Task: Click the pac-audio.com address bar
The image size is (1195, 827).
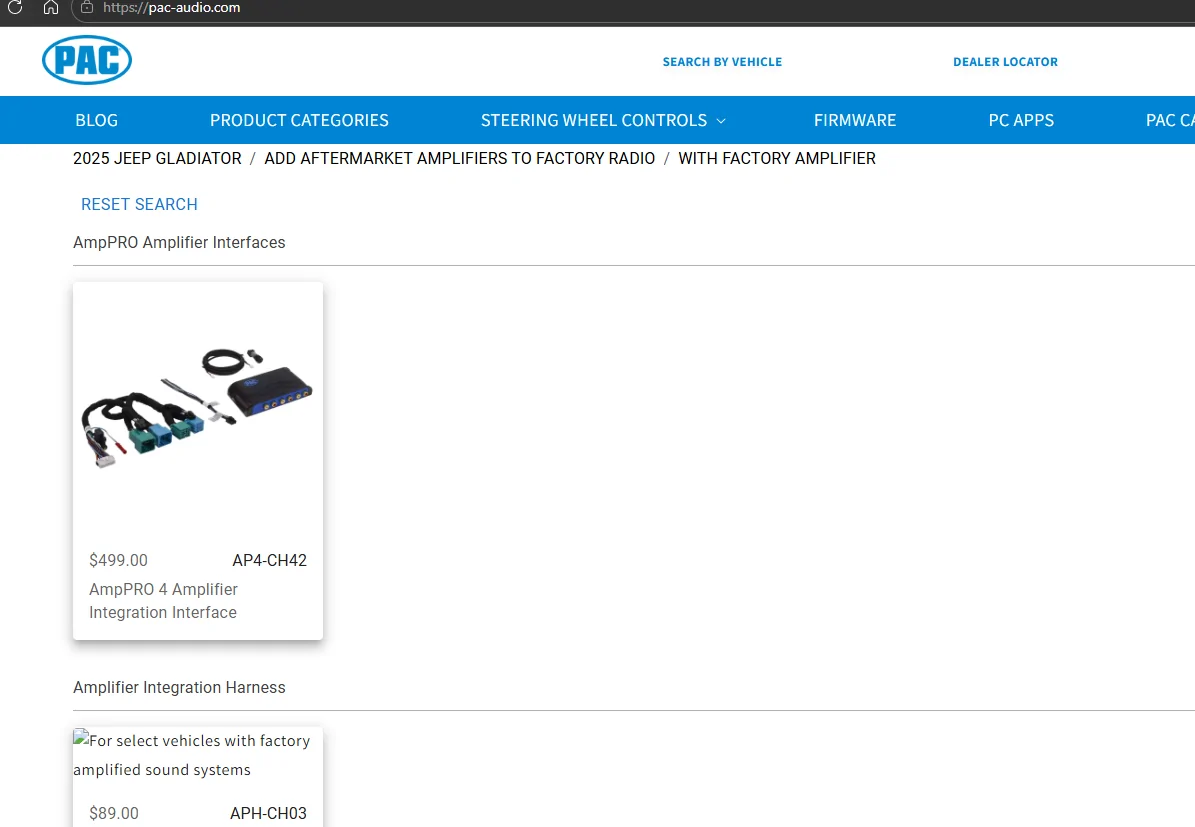Action: click(x=633, y=8)
